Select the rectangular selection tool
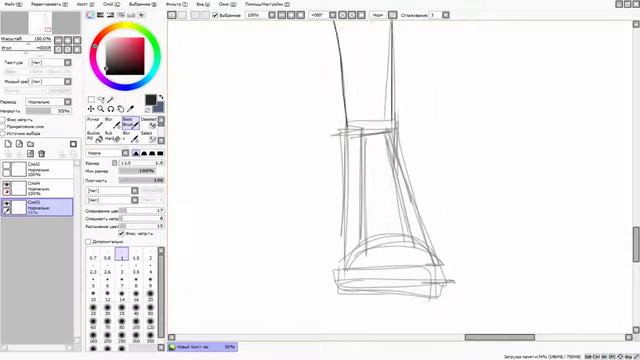This screenshot has height=360, width=640. click(91, 100)
